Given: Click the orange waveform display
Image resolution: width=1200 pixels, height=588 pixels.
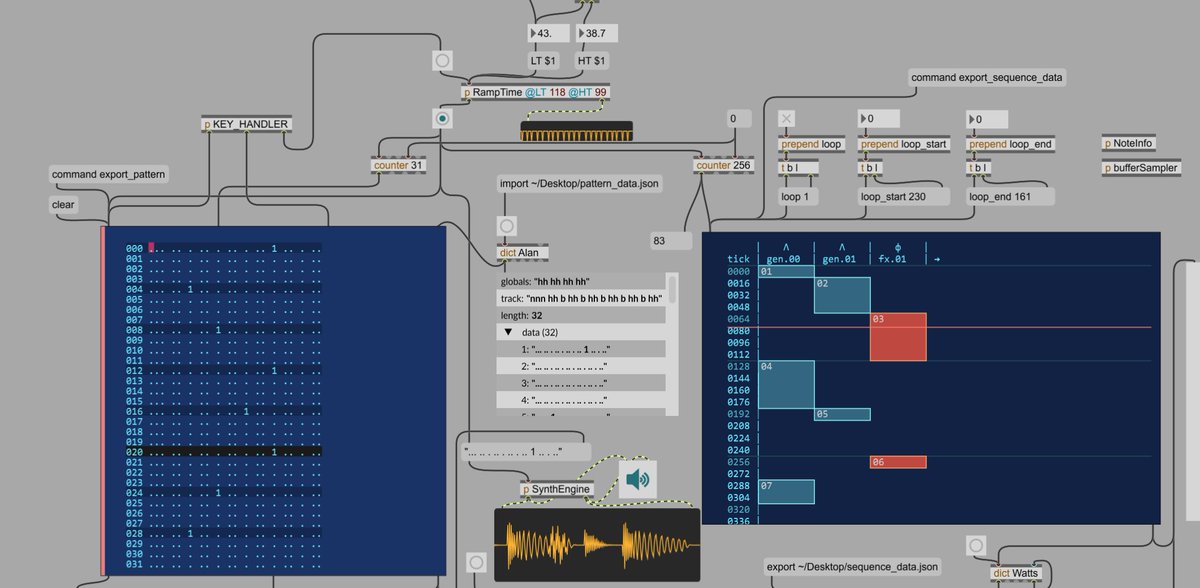Looking at the screenshot, I should click(598, 545).
